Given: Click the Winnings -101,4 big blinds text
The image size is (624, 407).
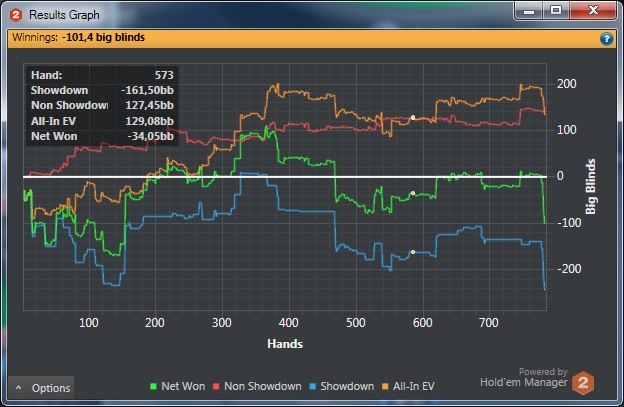Looking at the screenshot, I should tap(78, 37).
